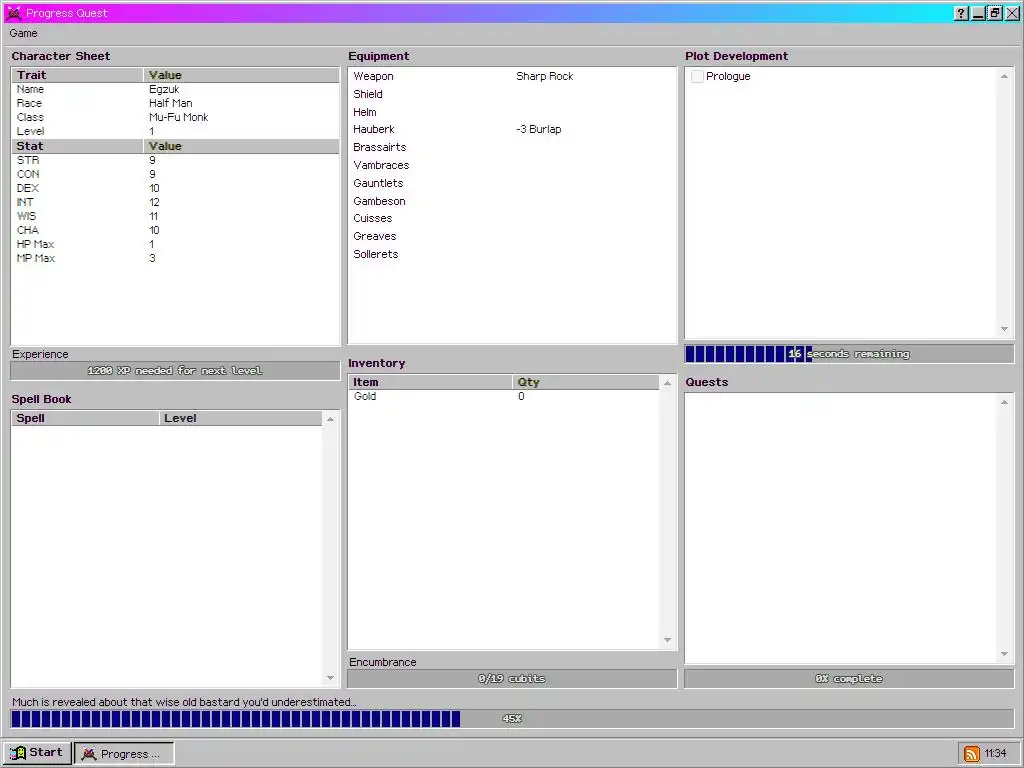Select the Name row showing Egzuk

176,89
